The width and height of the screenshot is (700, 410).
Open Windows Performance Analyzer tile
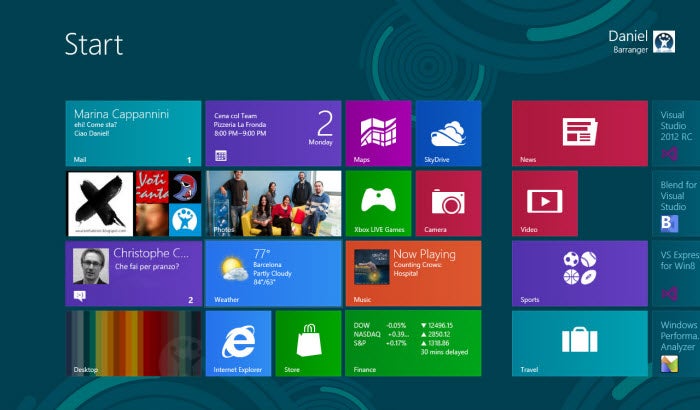coord(676,343)
